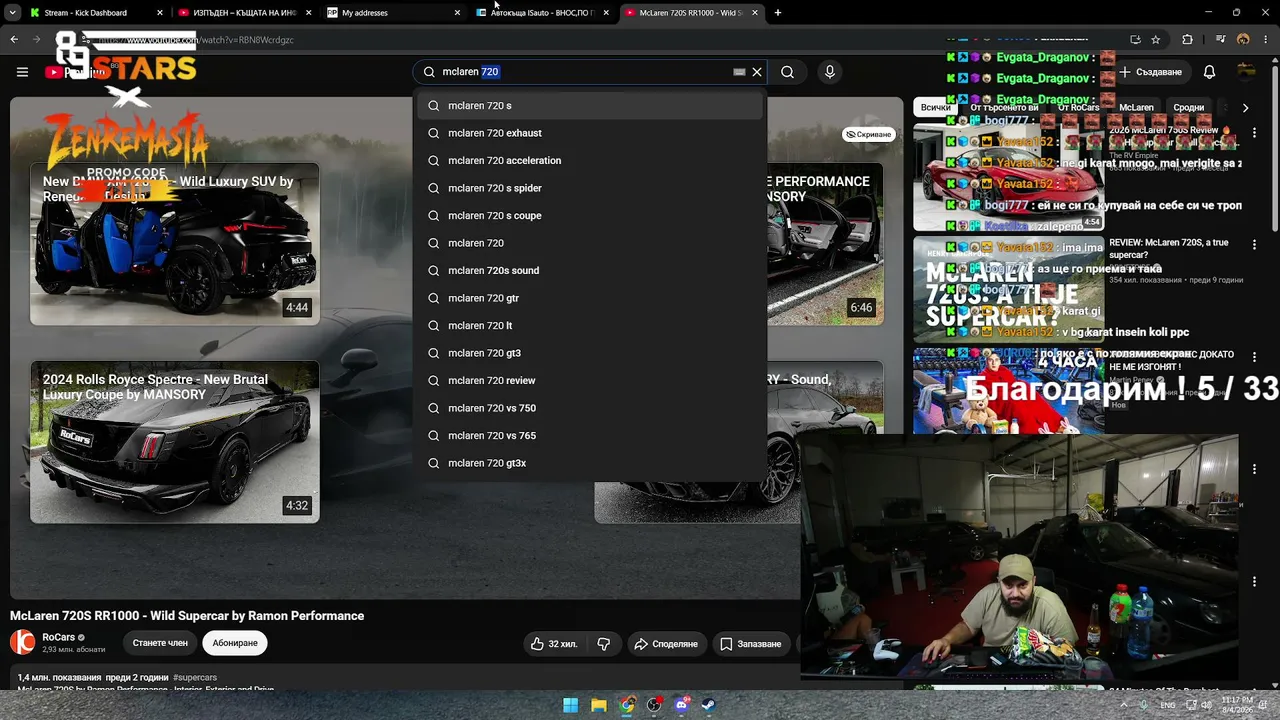Open the on-screen keyboard icon in search box

click(739, 72)
